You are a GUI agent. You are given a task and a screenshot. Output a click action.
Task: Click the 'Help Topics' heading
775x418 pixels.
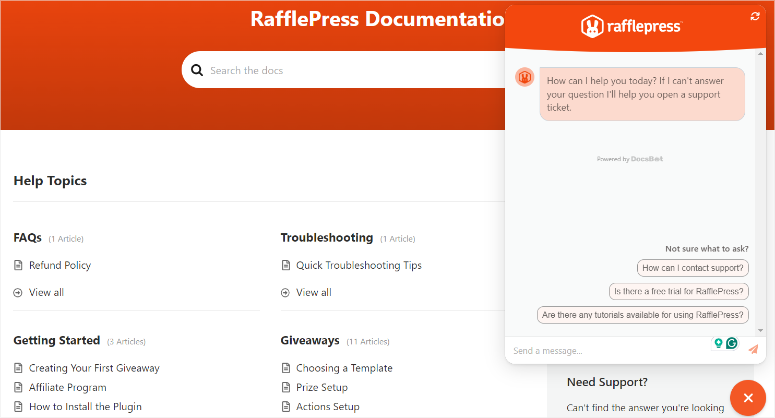click(x=50, y=181)
